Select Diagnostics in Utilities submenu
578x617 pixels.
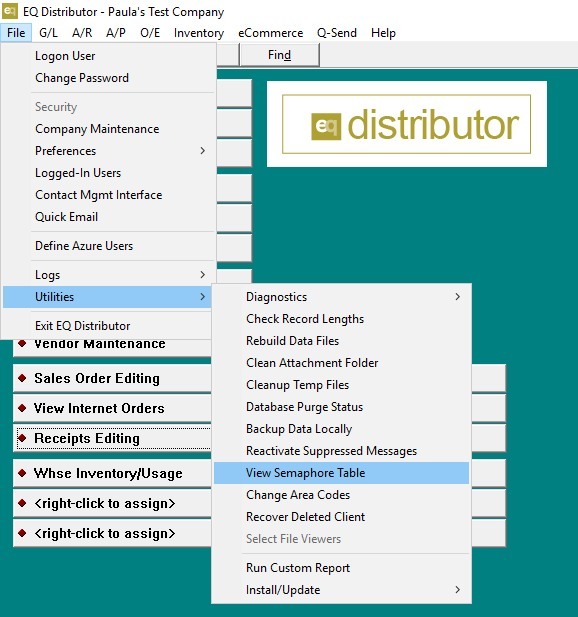point(341,297)
